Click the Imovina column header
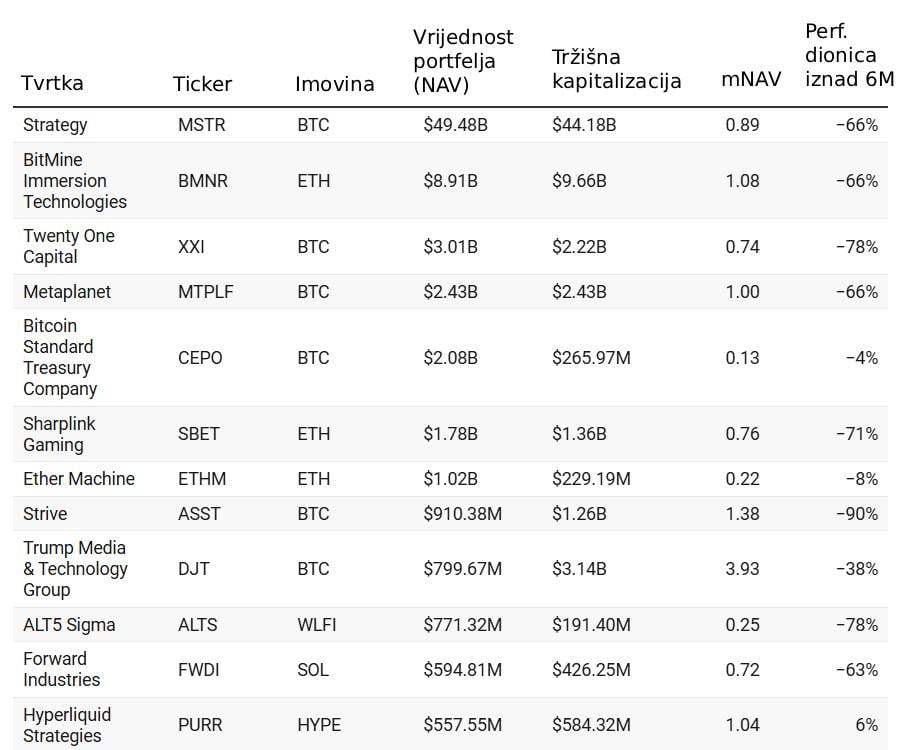Image resolution: width=899 pixels, height=750 pixels. point(334,84)
